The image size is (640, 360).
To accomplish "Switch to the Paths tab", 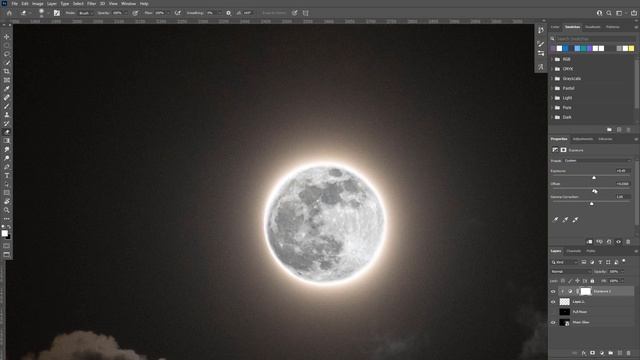I will 591,251.
